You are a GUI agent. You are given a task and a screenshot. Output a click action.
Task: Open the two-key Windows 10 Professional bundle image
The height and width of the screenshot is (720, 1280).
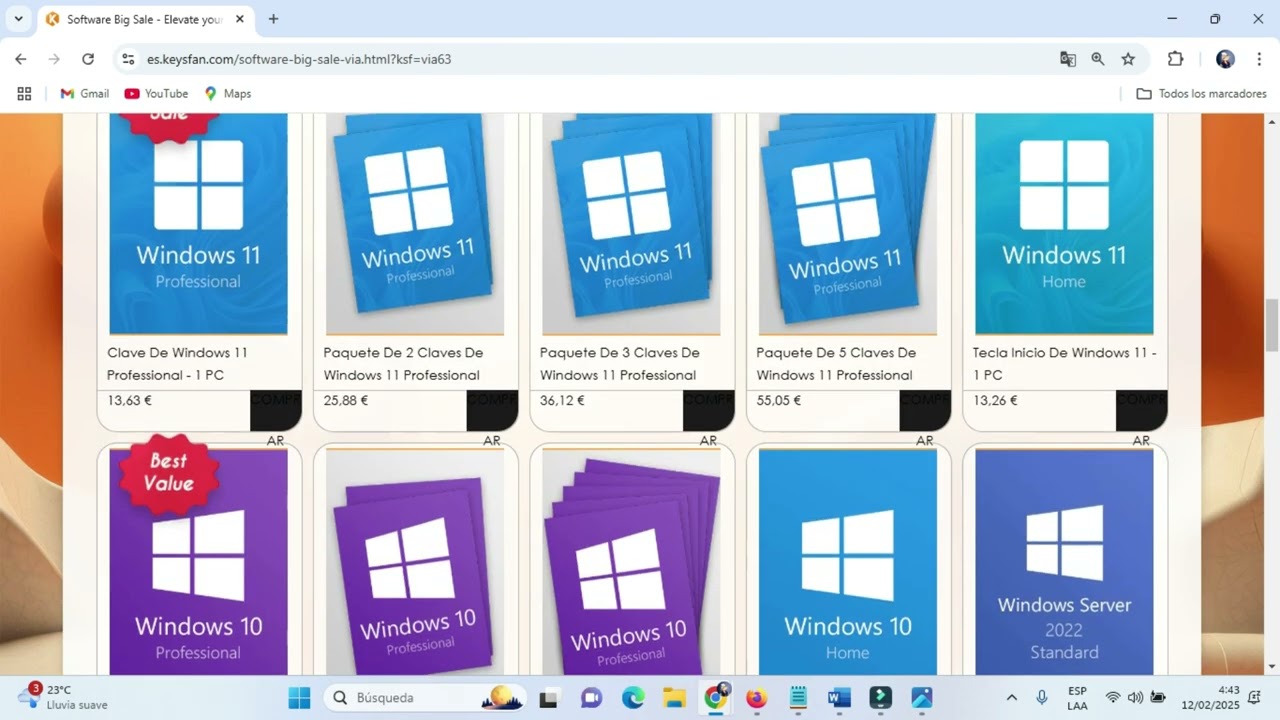coord(415,562)
